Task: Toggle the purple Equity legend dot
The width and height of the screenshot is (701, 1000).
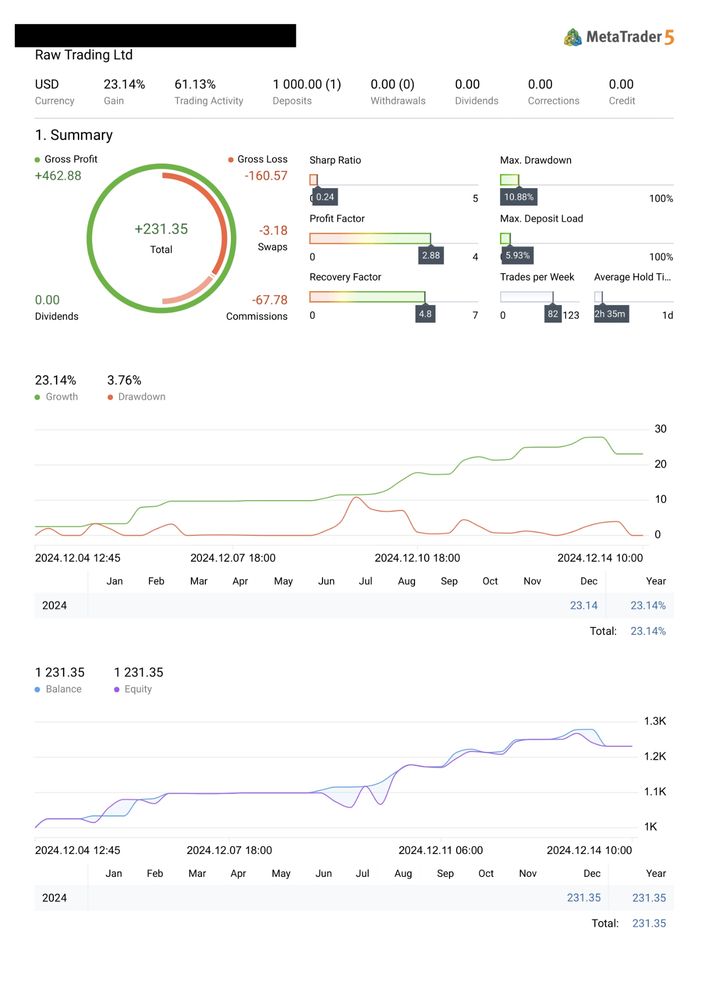Action: click(x=117, y=689)
